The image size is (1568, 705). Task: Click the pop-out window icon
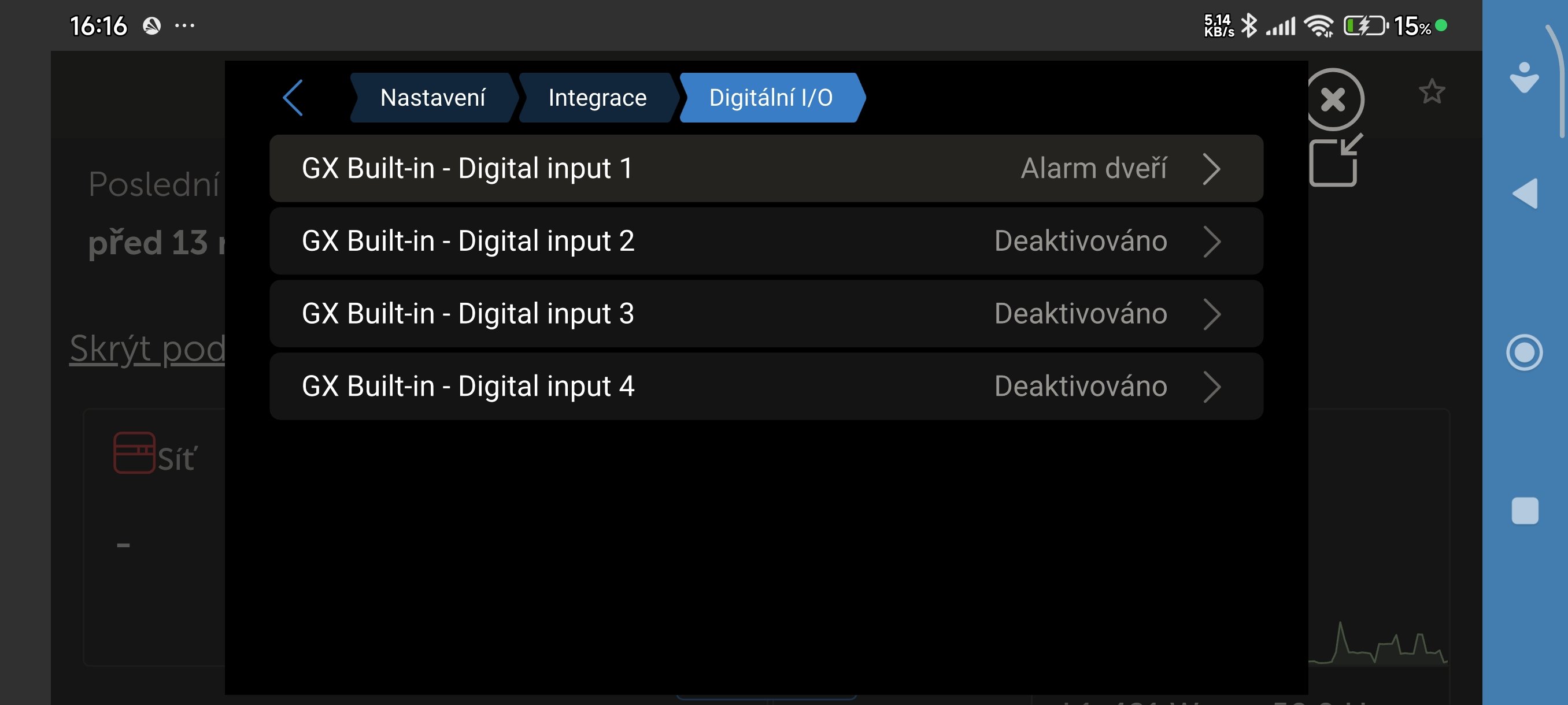click(x=1334, y=161)
